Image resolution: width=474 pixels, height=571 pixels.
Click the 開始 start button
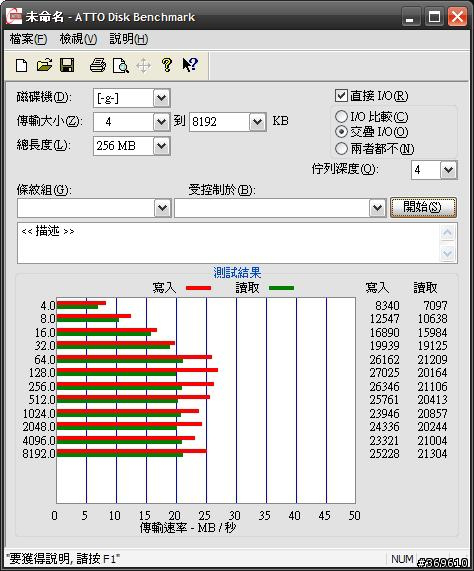[423, 208]
